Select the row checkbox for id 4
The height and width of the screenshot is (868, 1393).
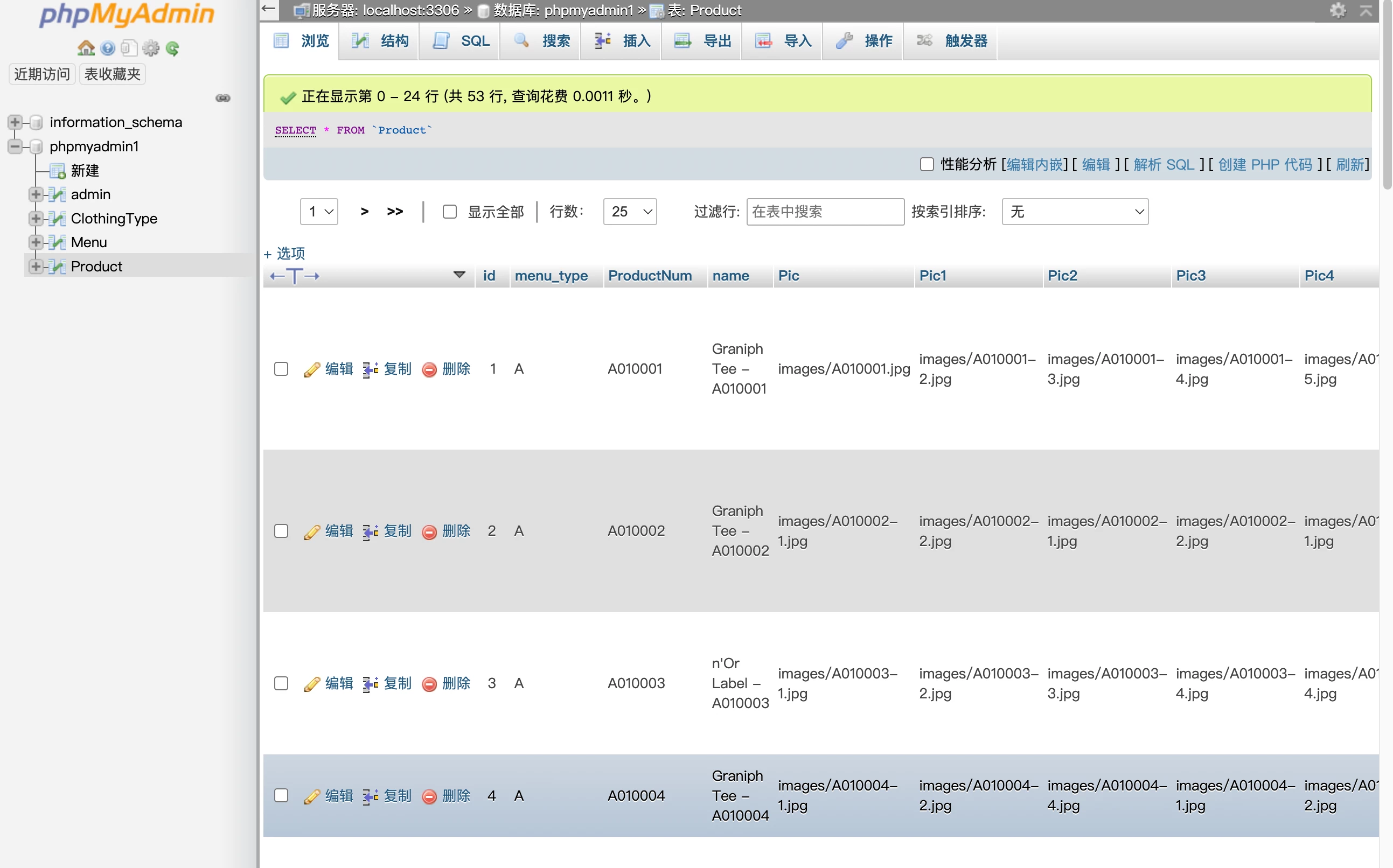click(x=281, y=796)
